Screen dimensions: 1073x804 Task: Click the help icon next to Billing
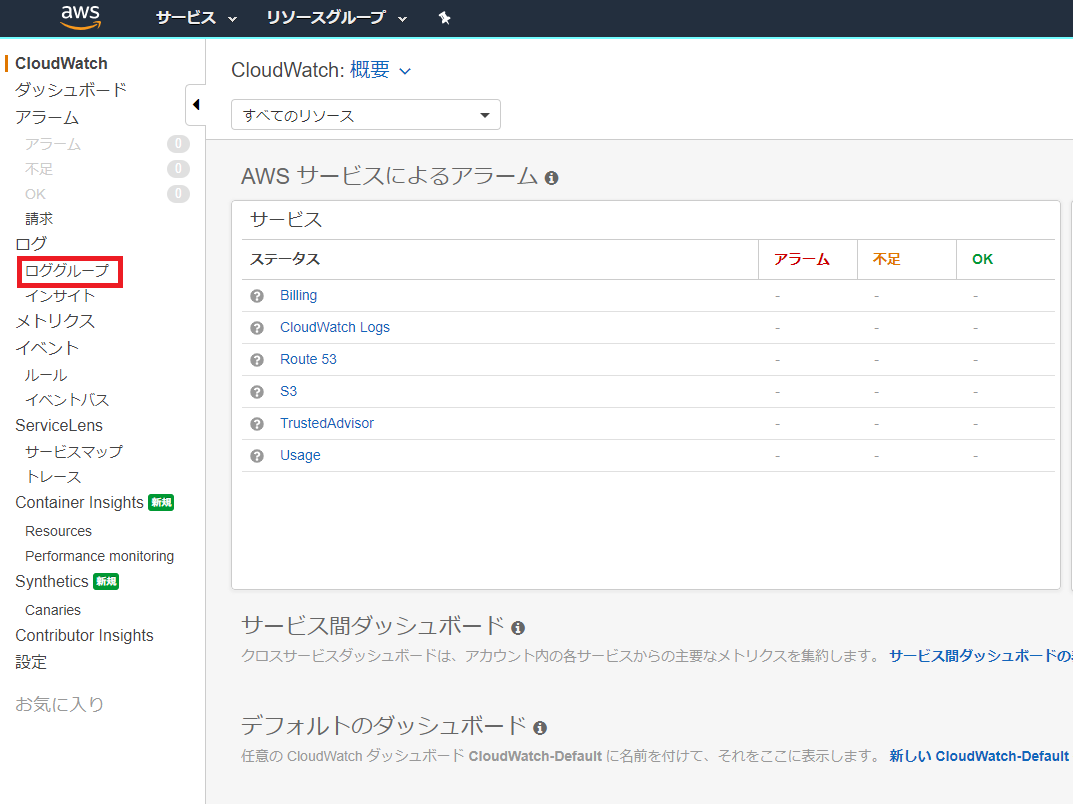pos(257,295)
